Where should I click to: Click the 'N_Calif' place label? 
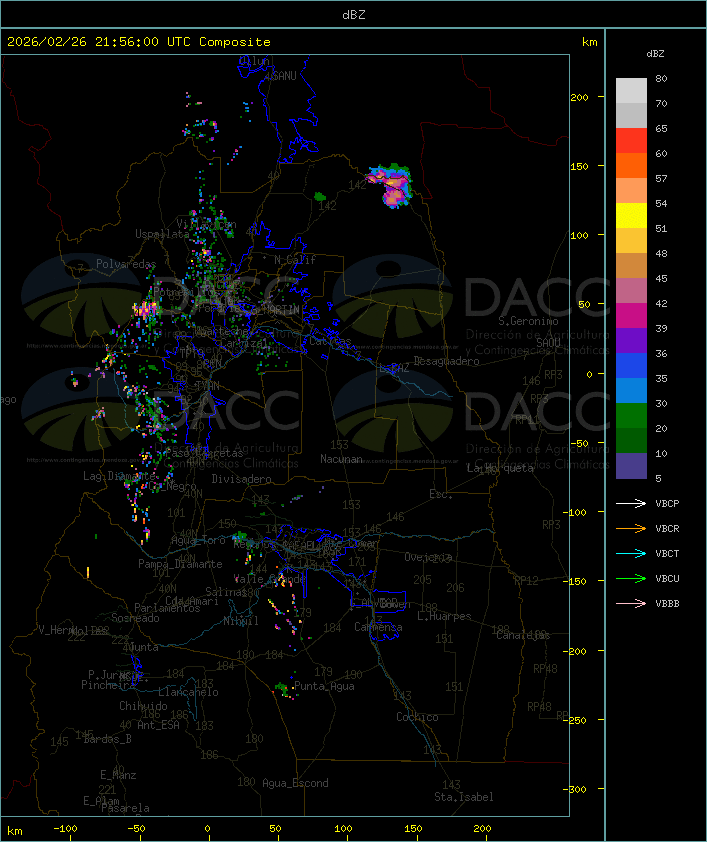pos(295,260)
